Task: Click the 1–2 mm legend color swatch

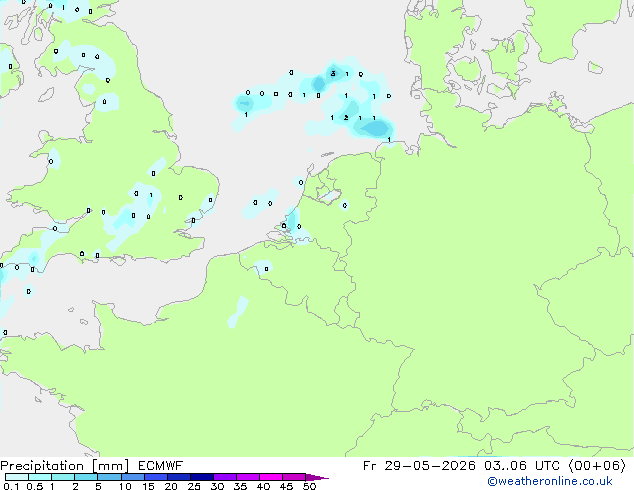Action: [x=63, y=477]
